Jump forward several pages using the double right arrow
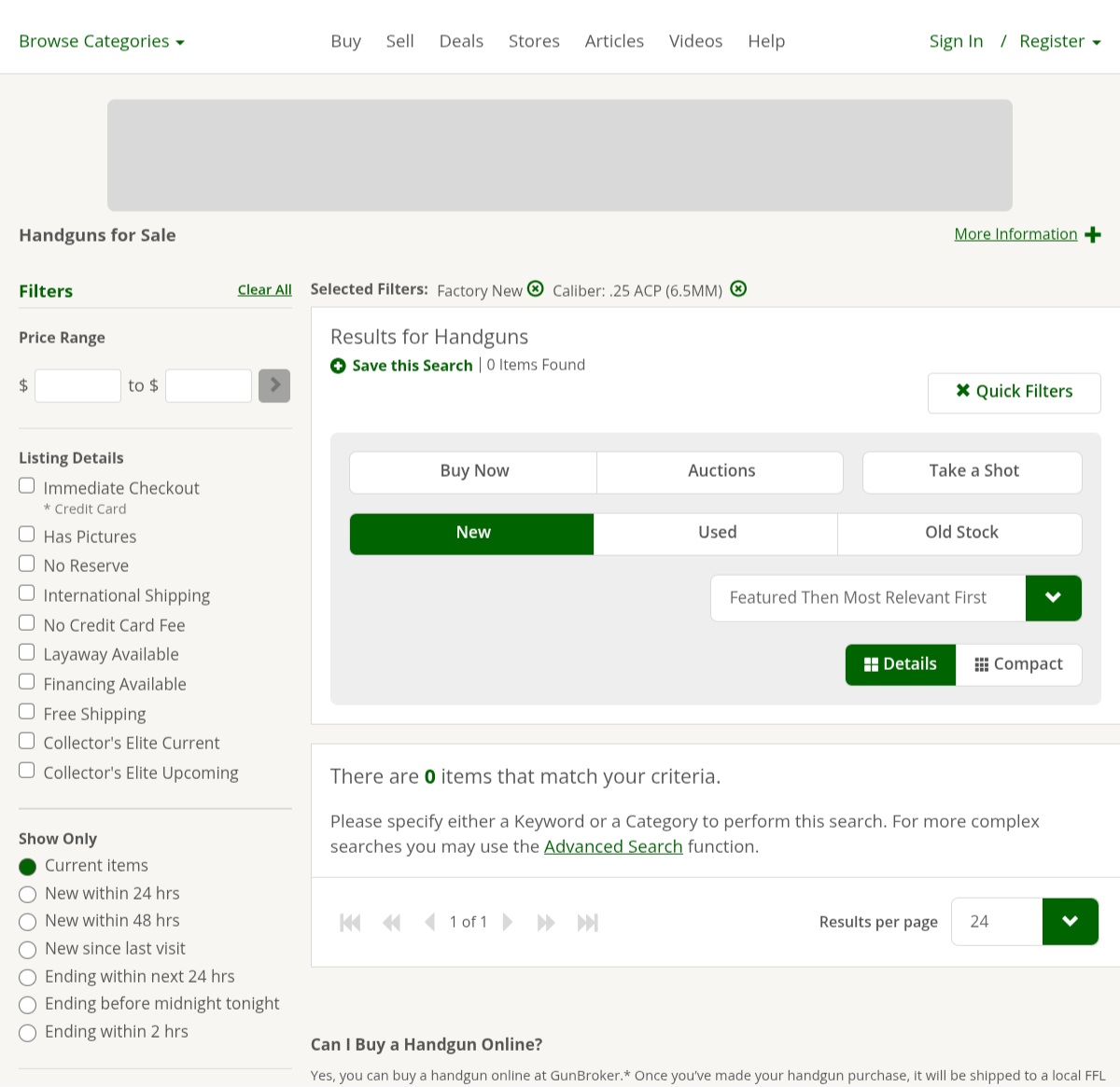1120x1087 pixels. pos(546,923)
